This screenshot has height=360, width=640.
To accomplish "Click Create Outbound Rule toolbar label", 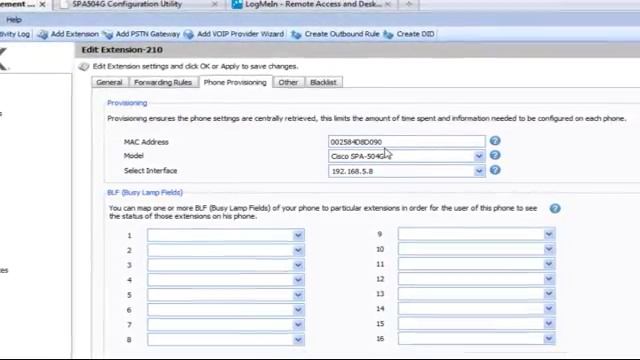I will click(342, 34).
